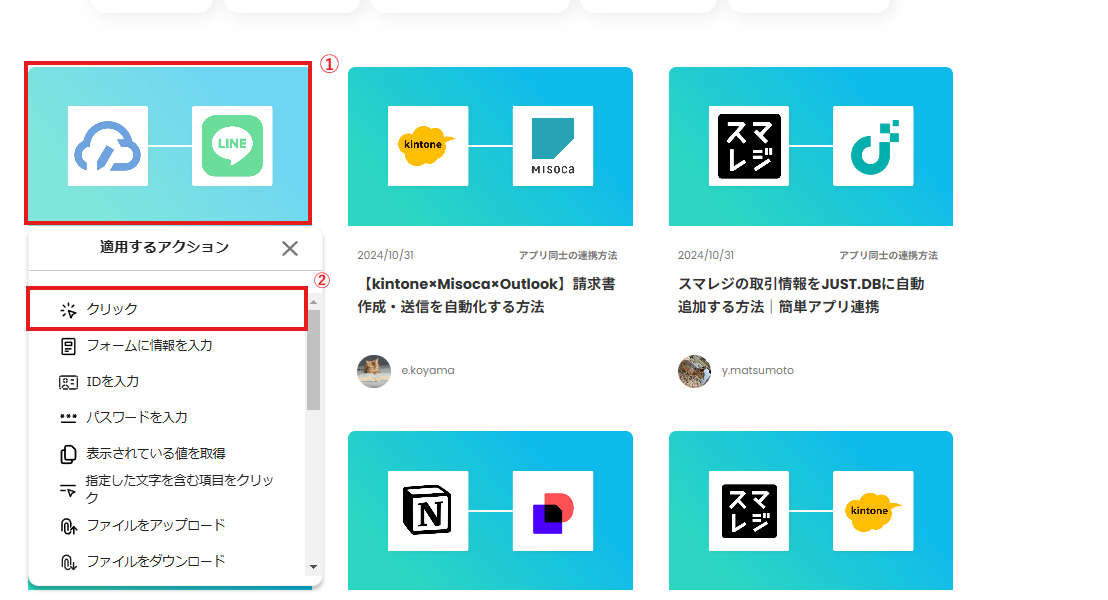Choose フォームに情報を入力 action

(x=167, y=346)
